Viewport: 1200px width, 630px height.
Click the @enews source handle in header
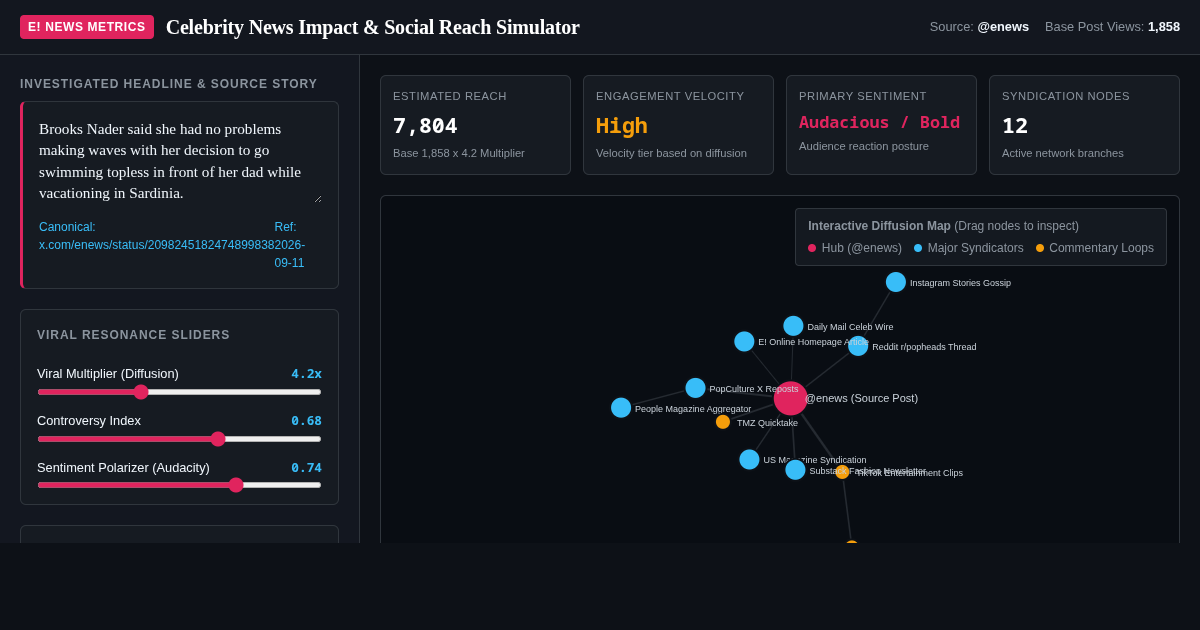point(1003,27)
